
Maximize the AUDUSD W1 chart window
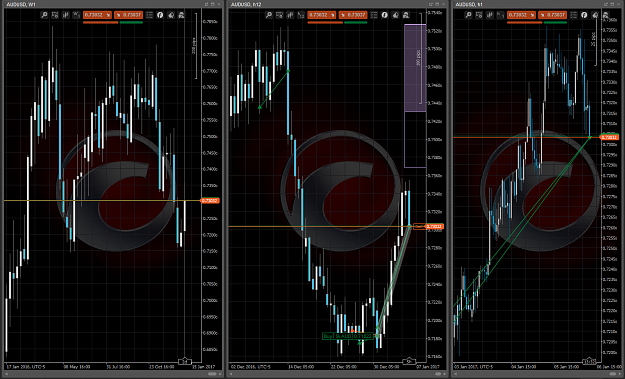pyautogui.click(x=212, y=4)
